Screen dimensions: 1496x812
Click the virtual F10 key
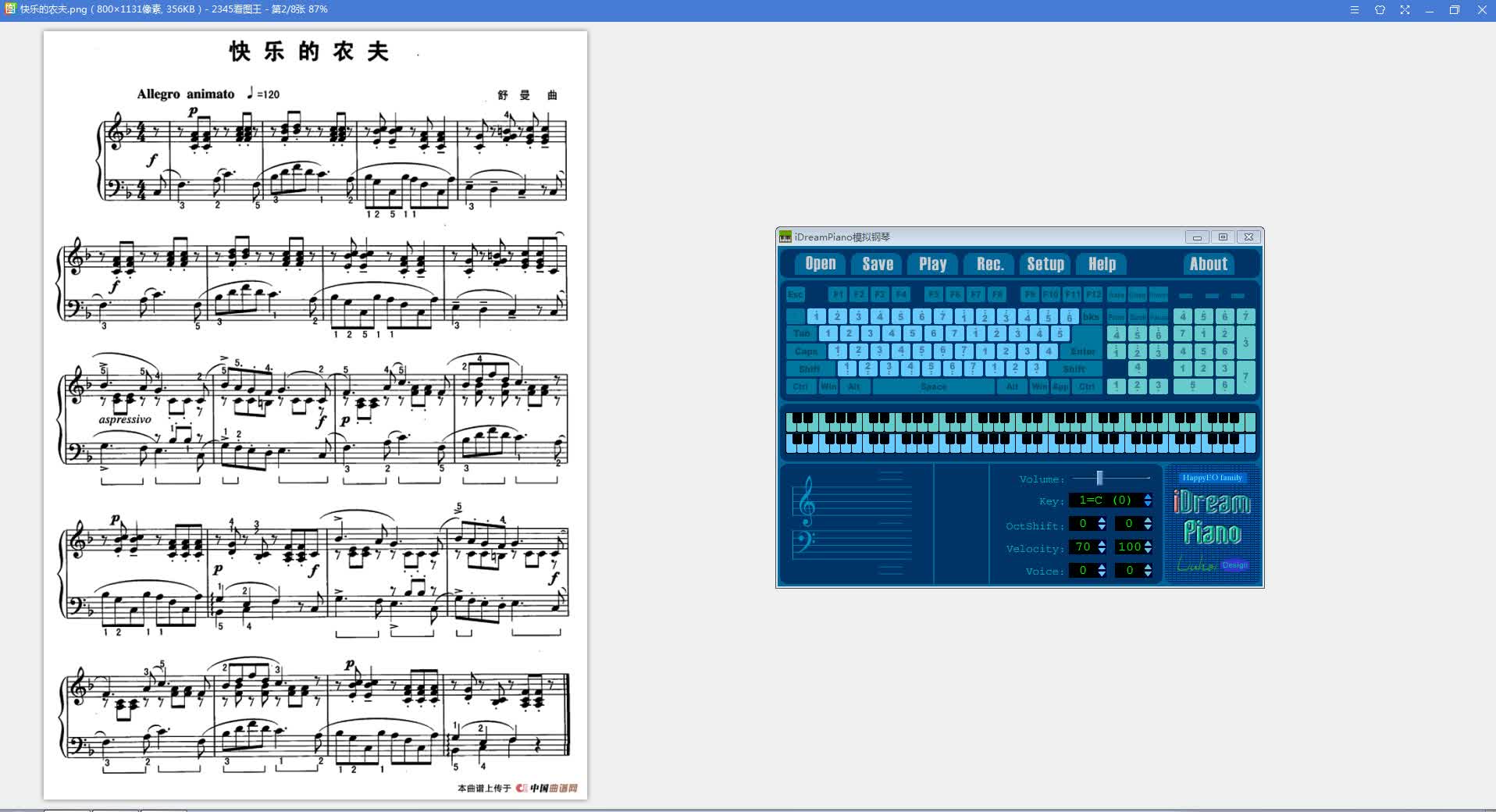pyautogui.click(x=1051, y=294)
